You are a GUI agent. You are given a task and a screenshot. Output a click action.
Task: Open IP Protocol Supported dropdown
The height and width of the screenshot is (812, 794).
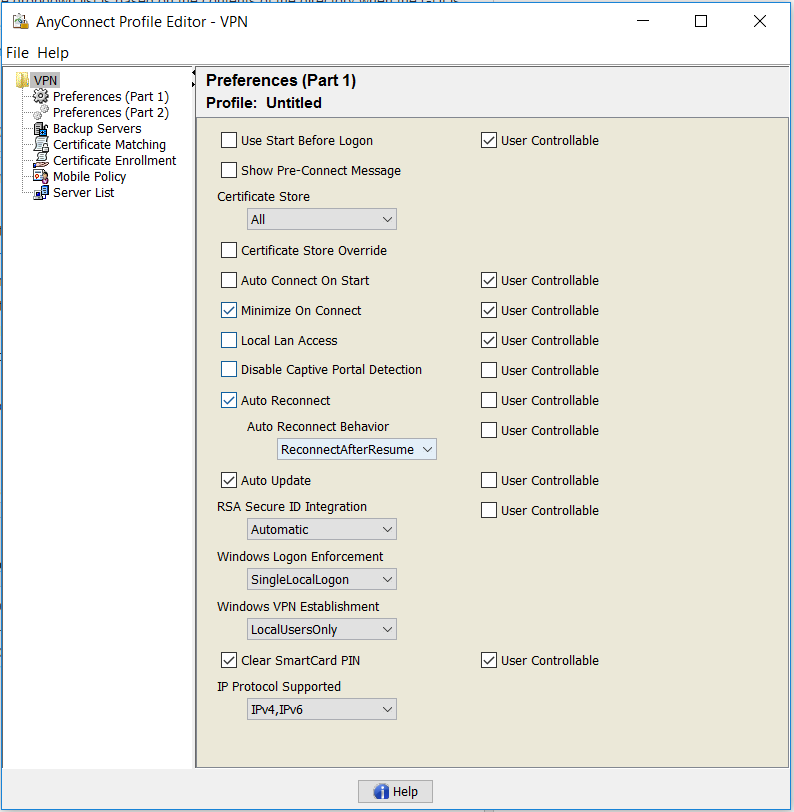click(x=322, y=709)
